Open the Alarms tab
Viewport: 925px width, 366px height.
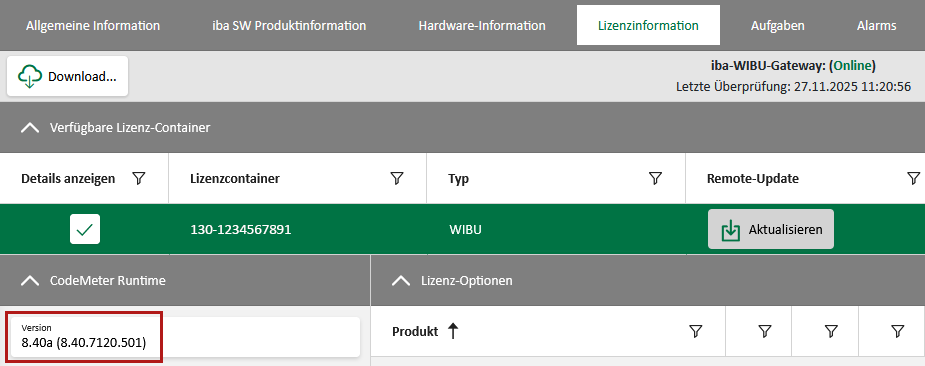(x=877, y=26)
